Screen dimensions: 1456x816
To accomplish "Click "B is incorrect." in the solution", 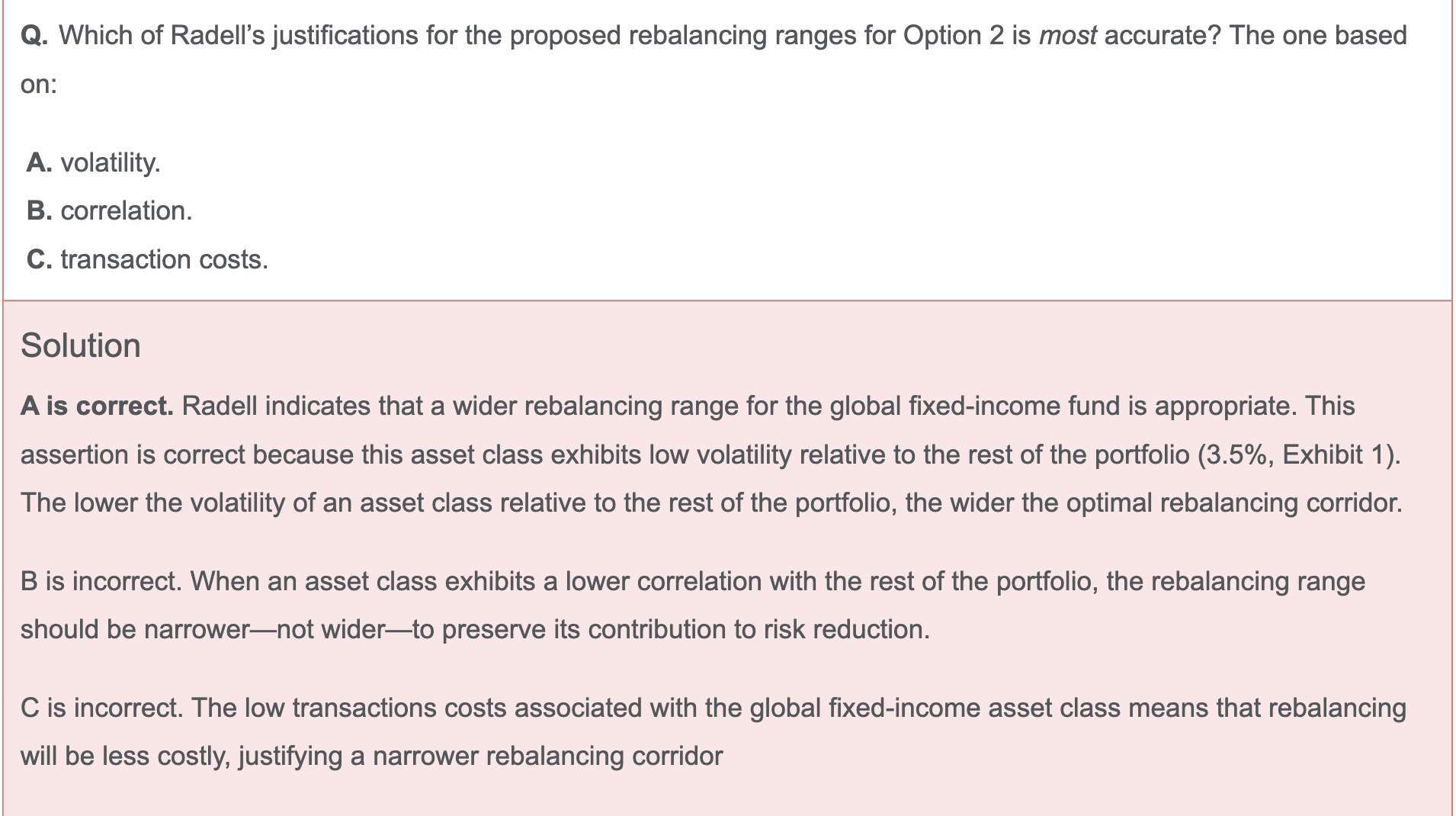I will tap(101, 582).
